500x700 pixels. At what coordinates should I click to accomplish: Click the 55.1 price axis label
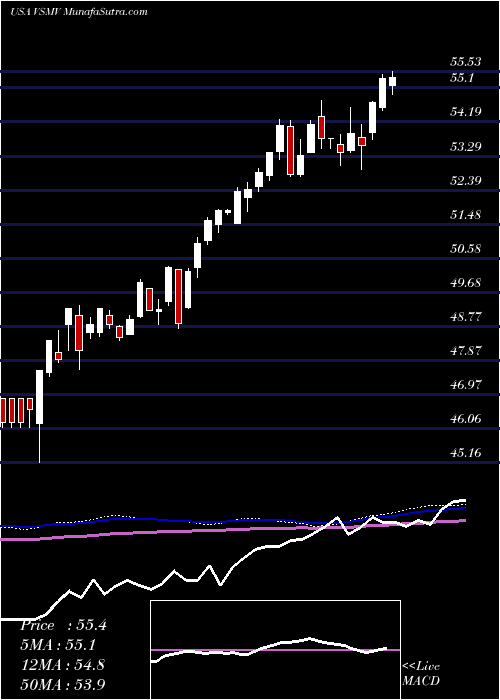coord(462,78)
